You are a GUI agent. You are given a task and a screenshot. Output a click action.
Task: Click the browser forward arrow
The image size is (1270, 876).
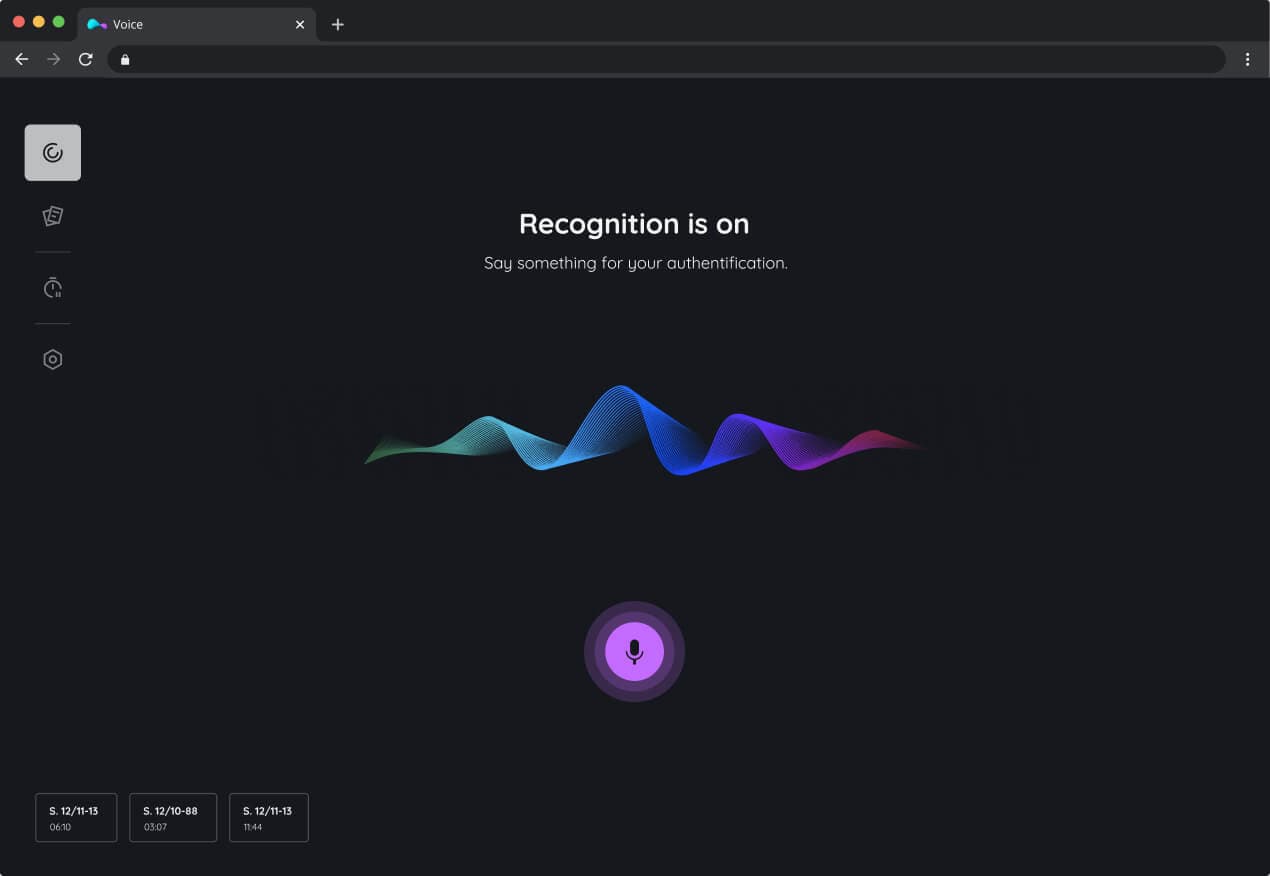click(54, 60)
